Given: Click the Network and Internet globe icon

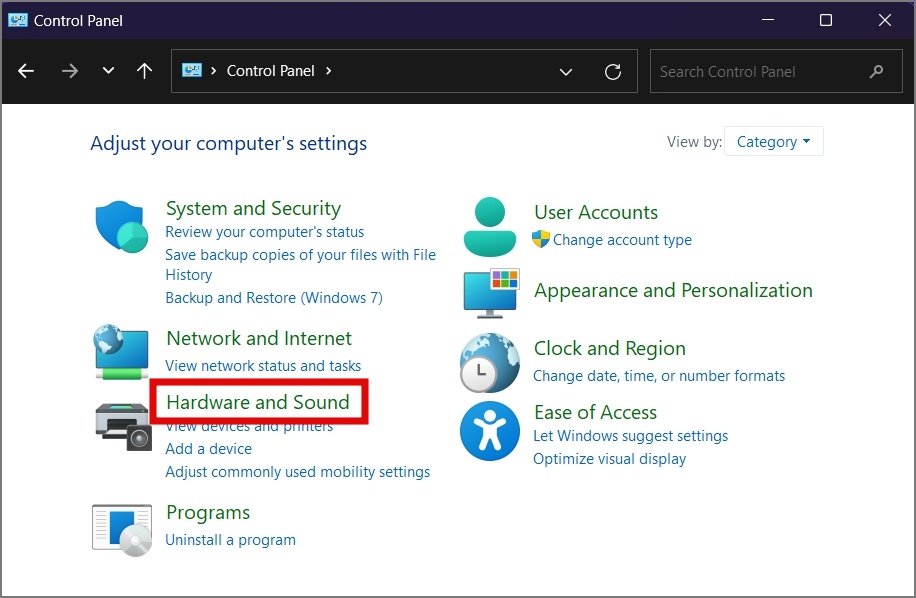Looking at the screenshot, I should point(121,351).
